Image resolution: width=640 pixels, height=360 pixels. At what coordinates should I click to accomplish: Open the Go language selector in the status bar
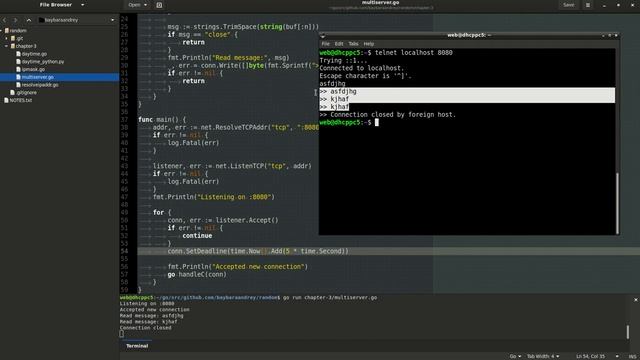(x=515, y=356)
